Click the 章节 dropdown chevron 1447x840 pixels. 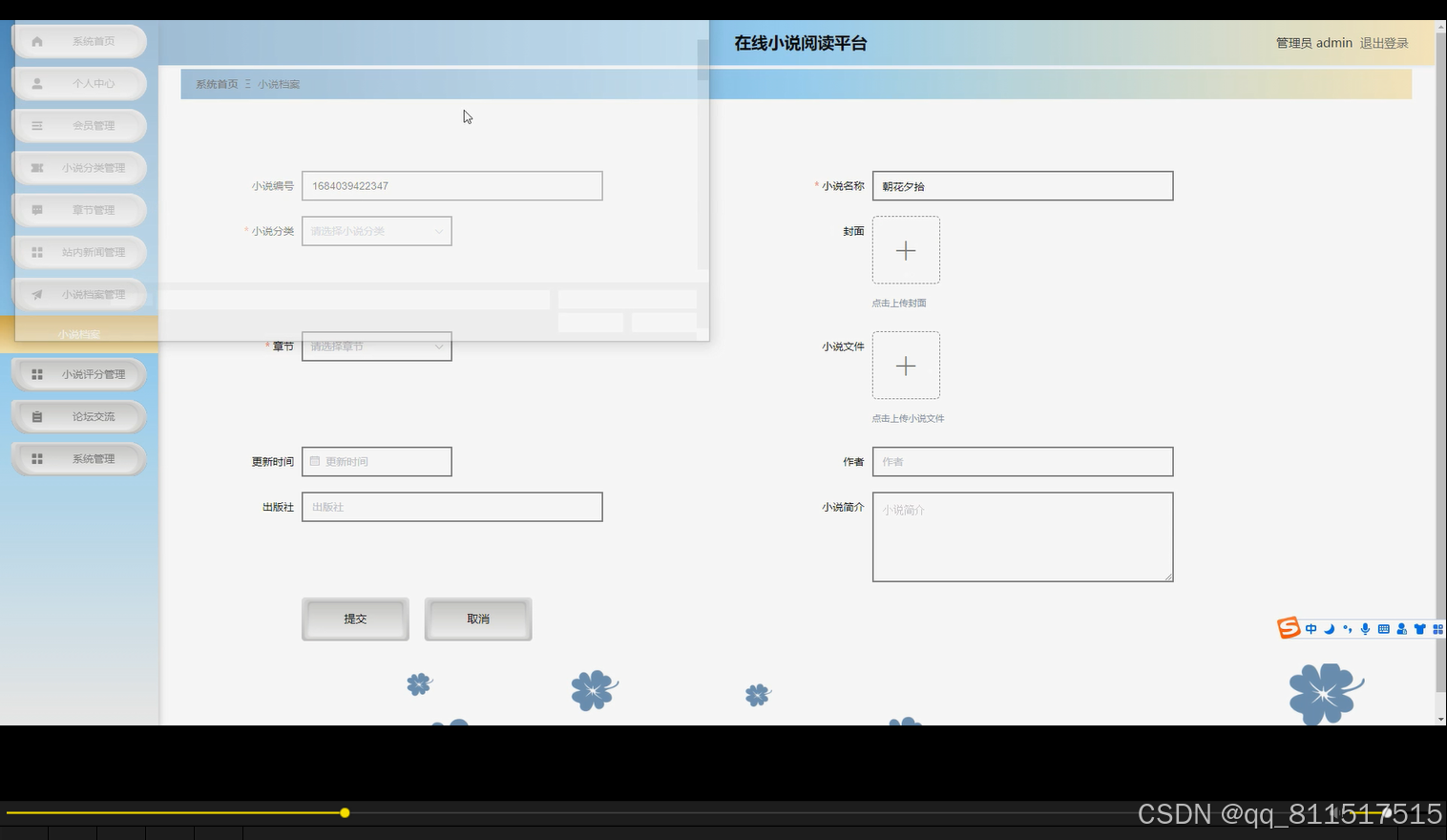[439, 346]
